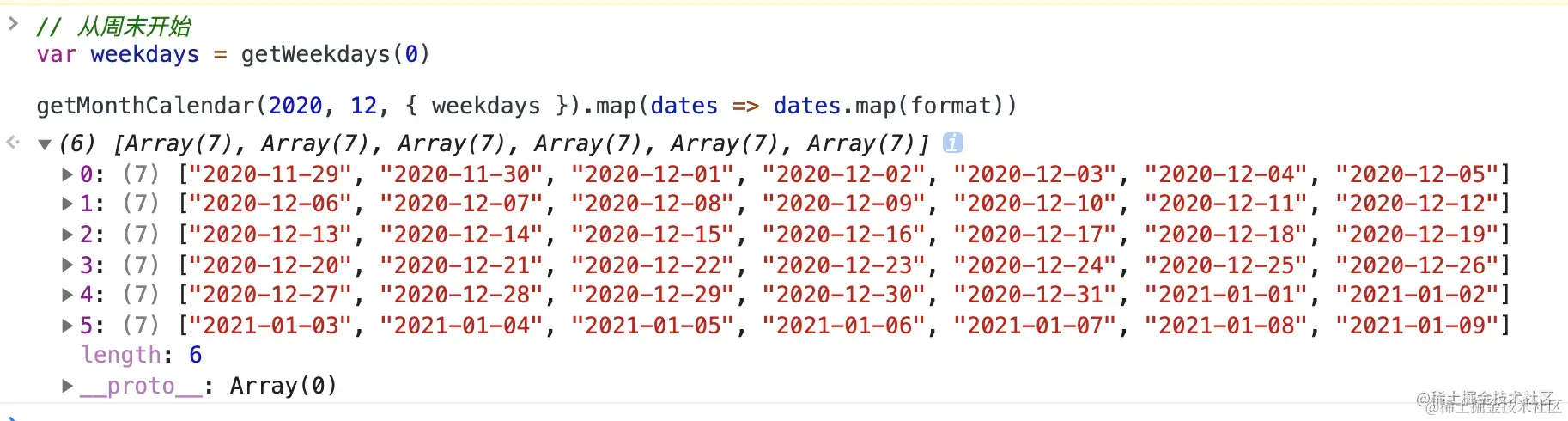Expand the __proto__ Array(0) entry

67,386
